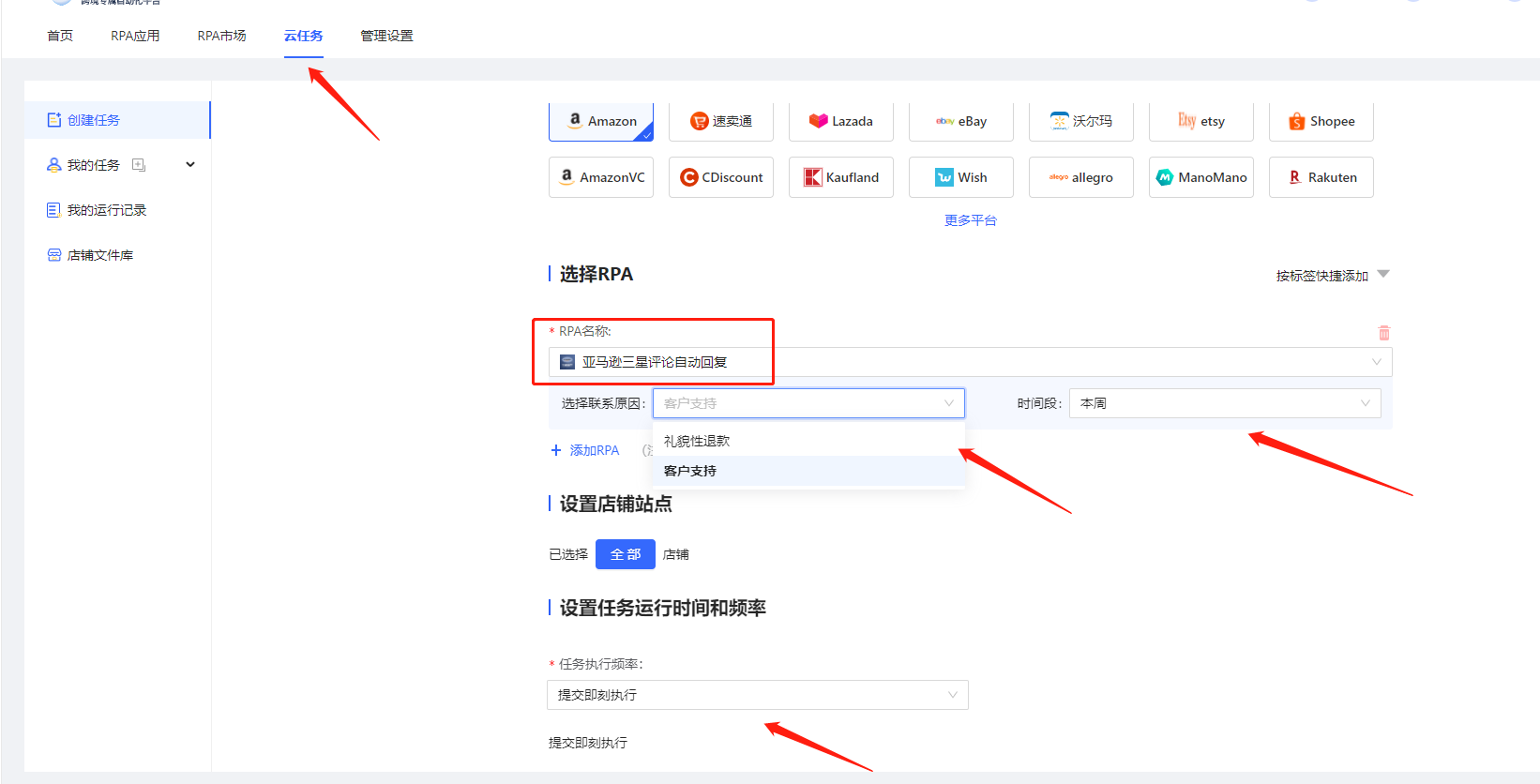Viewport: 1540px width, 784px height.
Task: Switch to RPA应用 tab
Action: tap(135, 36)
